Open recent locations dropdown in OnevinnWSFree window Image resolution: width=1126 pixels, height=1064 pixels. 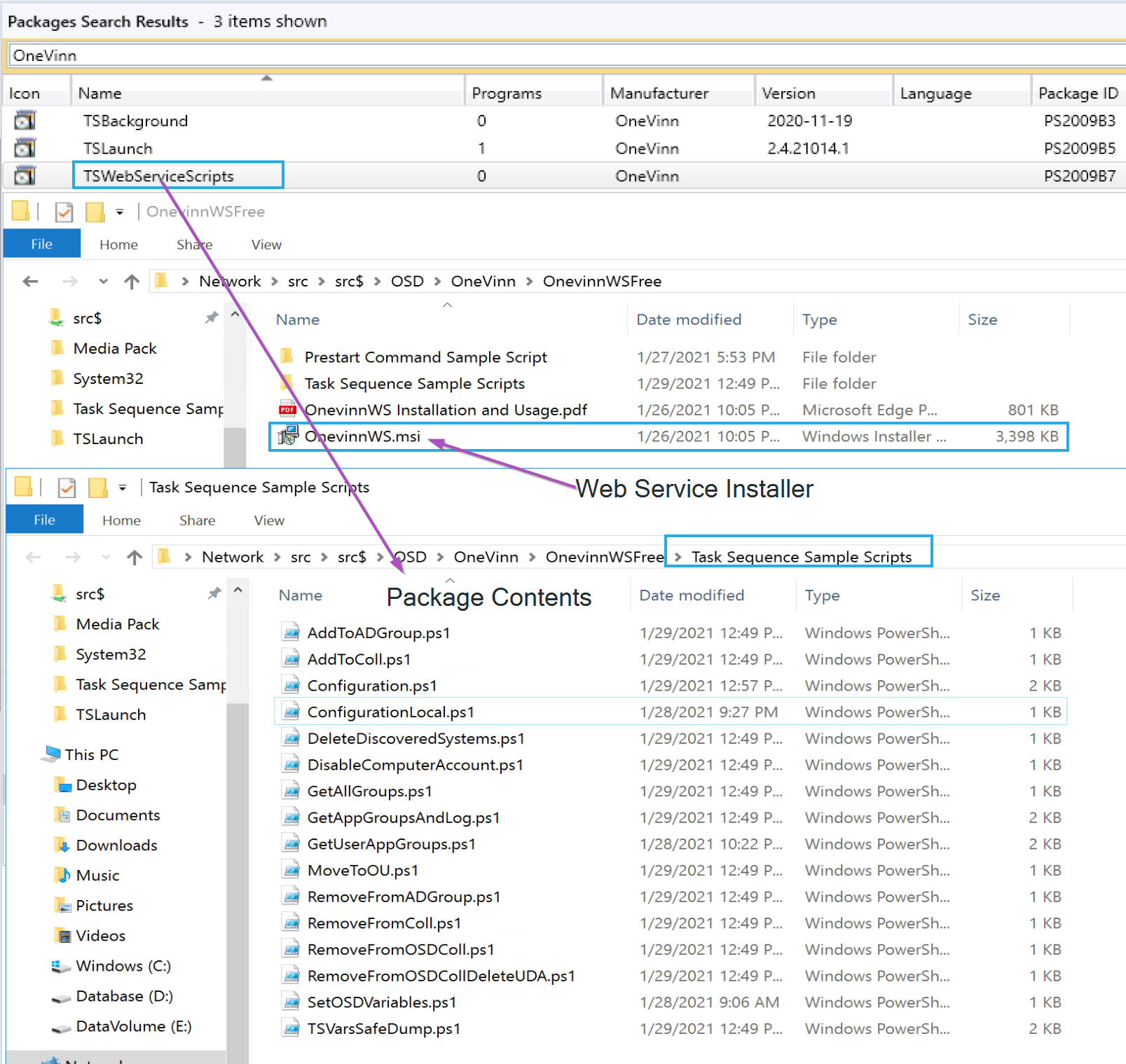coord(104,282)
